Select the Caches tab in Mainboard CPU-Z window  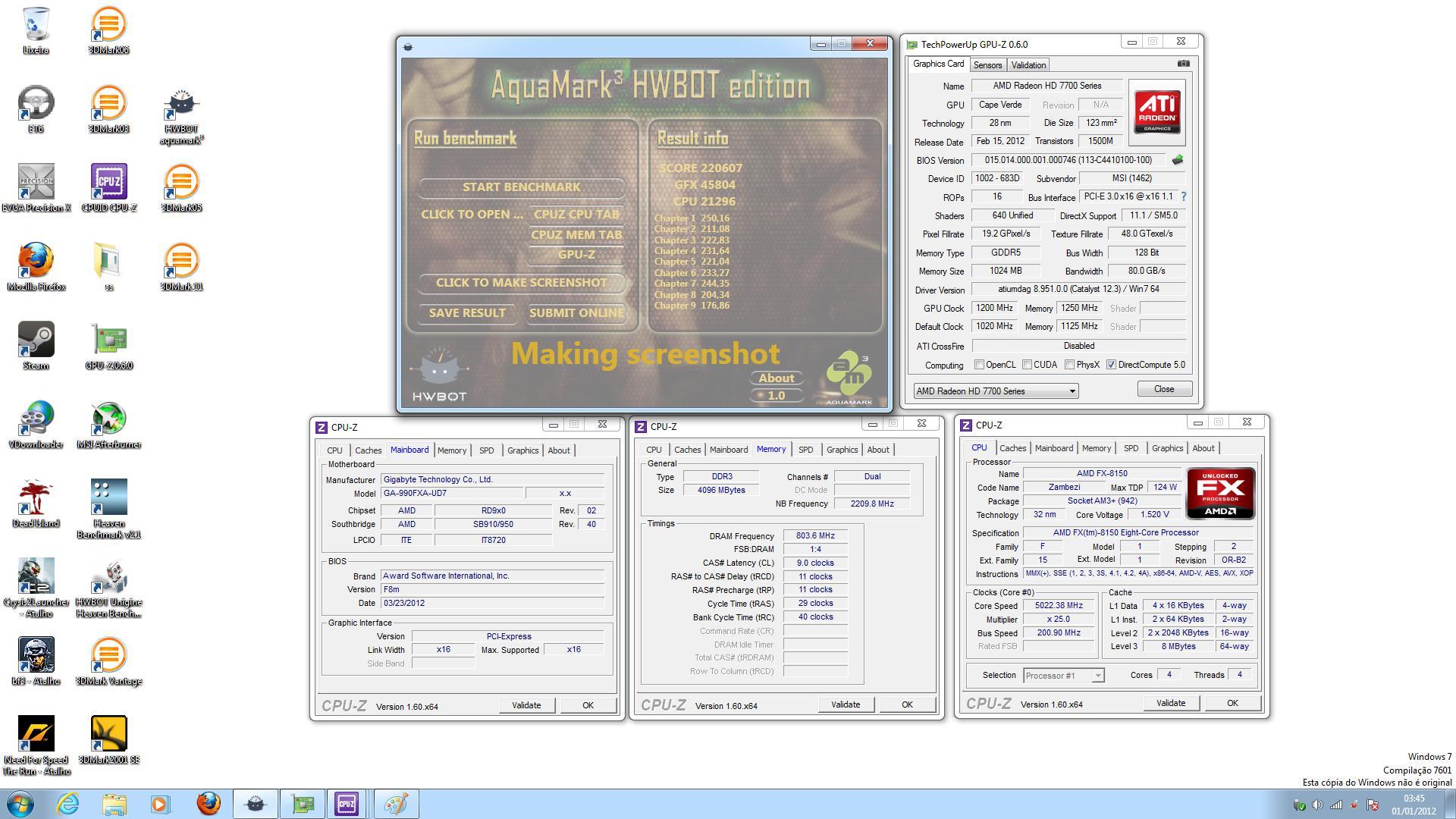368,450
